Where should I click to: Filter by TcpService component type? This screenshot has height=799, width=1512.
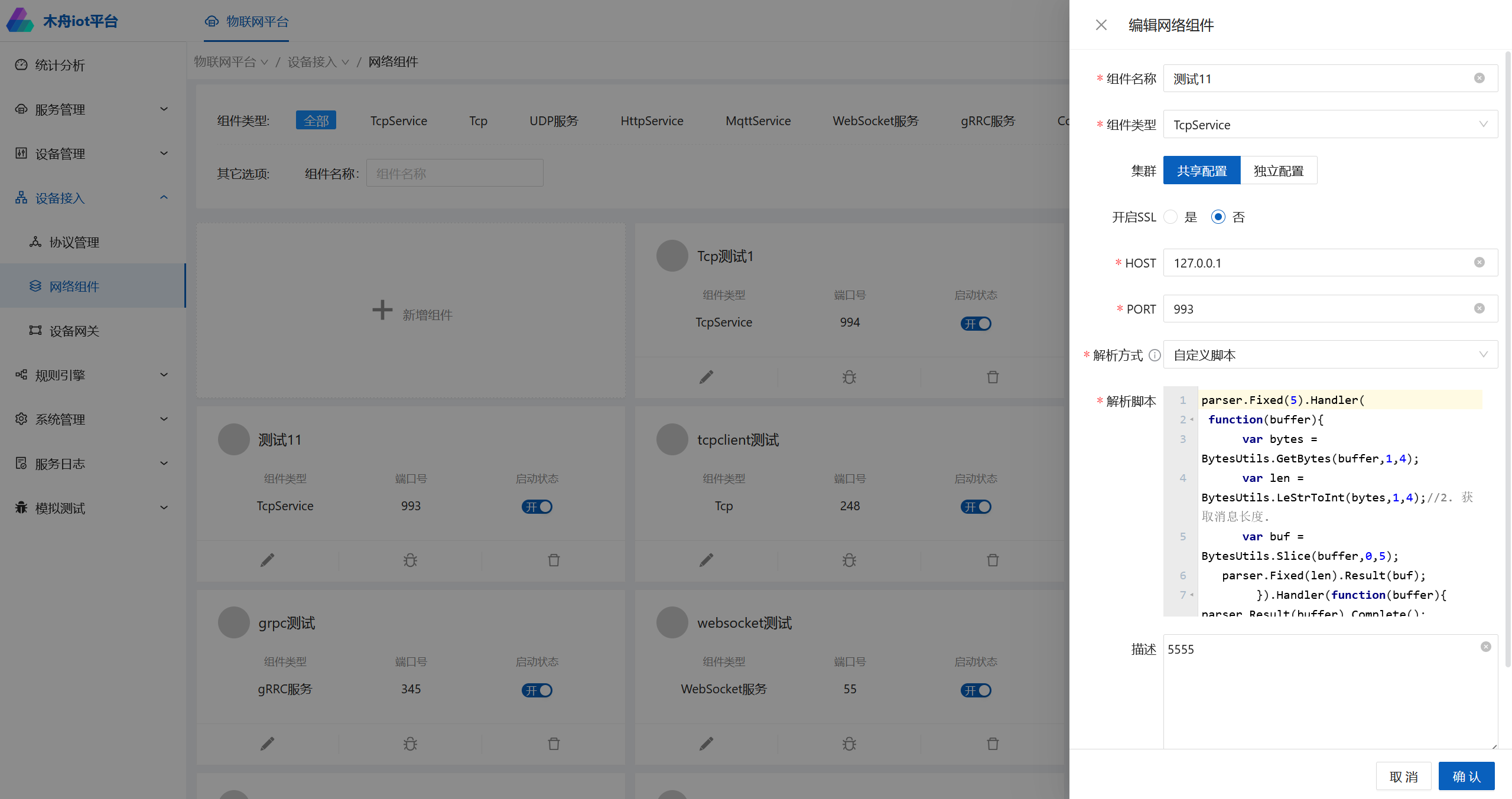pyautogui.click(x=398, y=120)
